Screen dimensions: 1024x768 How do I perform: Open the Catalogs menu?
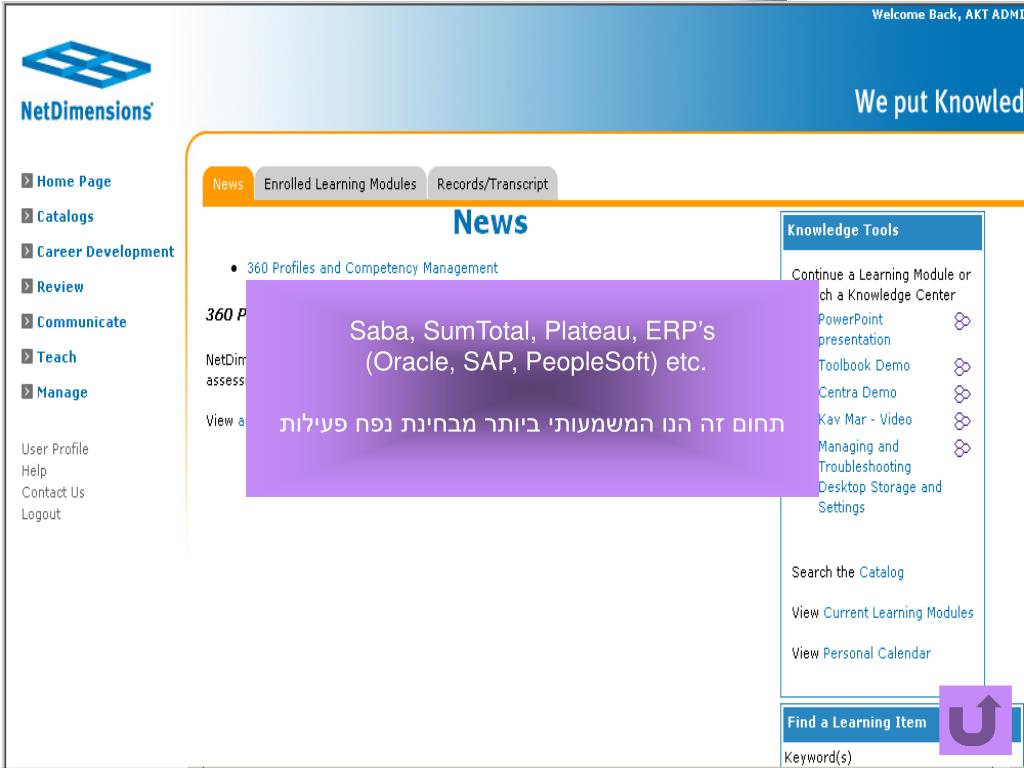coord(65,216)
